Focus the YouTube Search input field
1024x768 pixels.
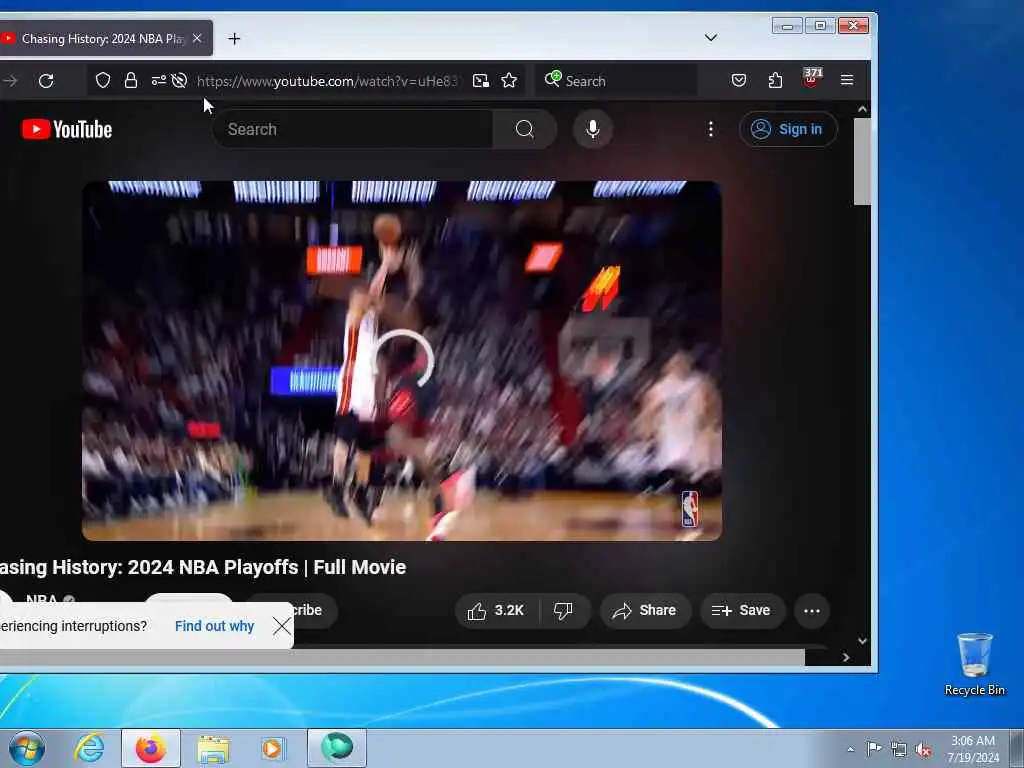tap(353, 129)
